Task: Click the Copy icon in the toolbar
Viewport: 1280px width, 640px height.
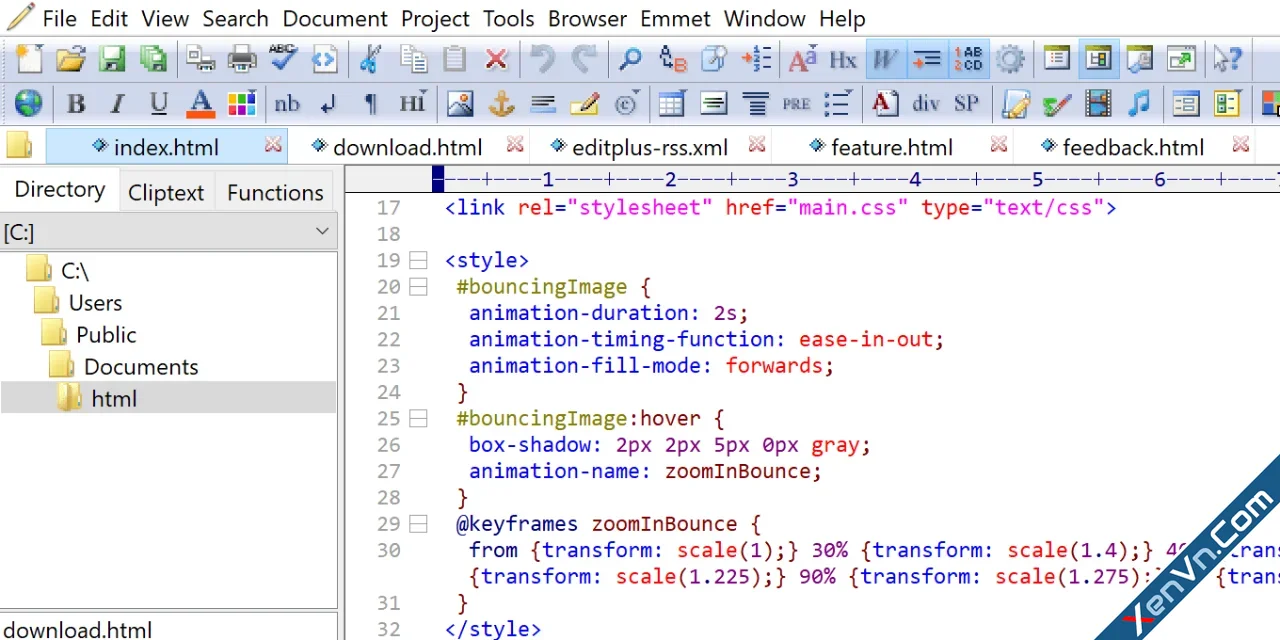Action: coord(413,59)
